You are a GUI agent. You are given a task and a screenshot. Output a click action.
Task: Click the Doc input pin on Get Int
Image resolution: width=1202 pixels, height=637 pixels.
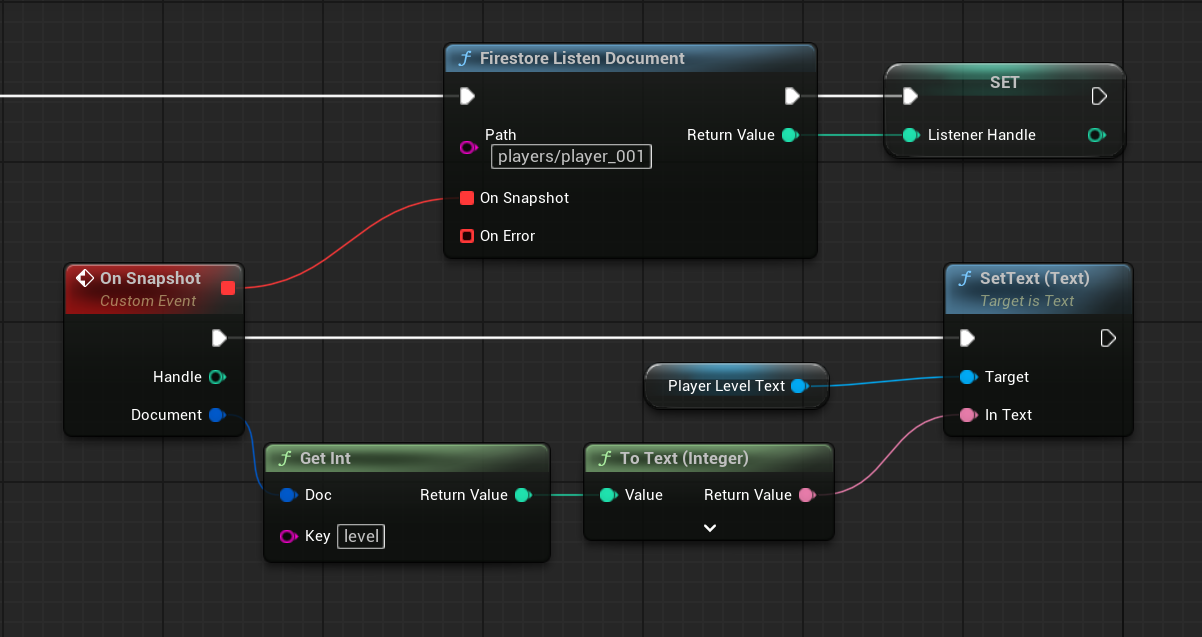(x=288, y=495)
